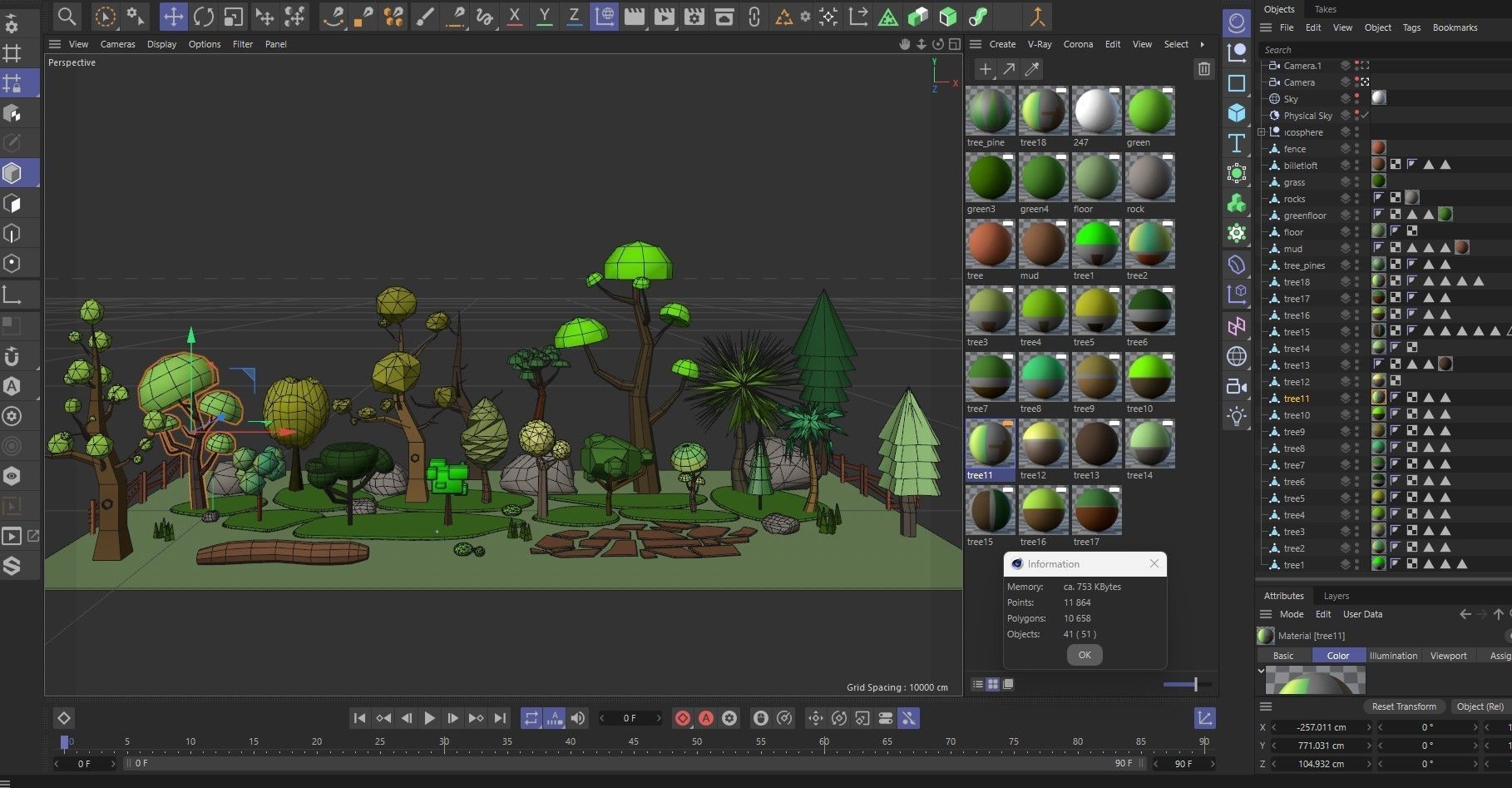The height and width of the screenshot is (788, 1512).
Task: Expand more material manager menus arrow
Action: (x=1202, y=44)
